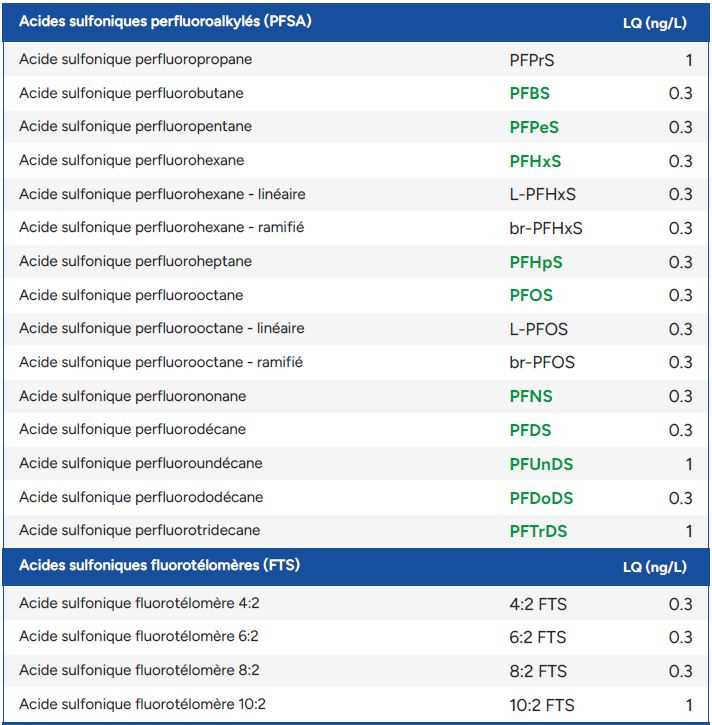Open the green PFHxS link

535,161
